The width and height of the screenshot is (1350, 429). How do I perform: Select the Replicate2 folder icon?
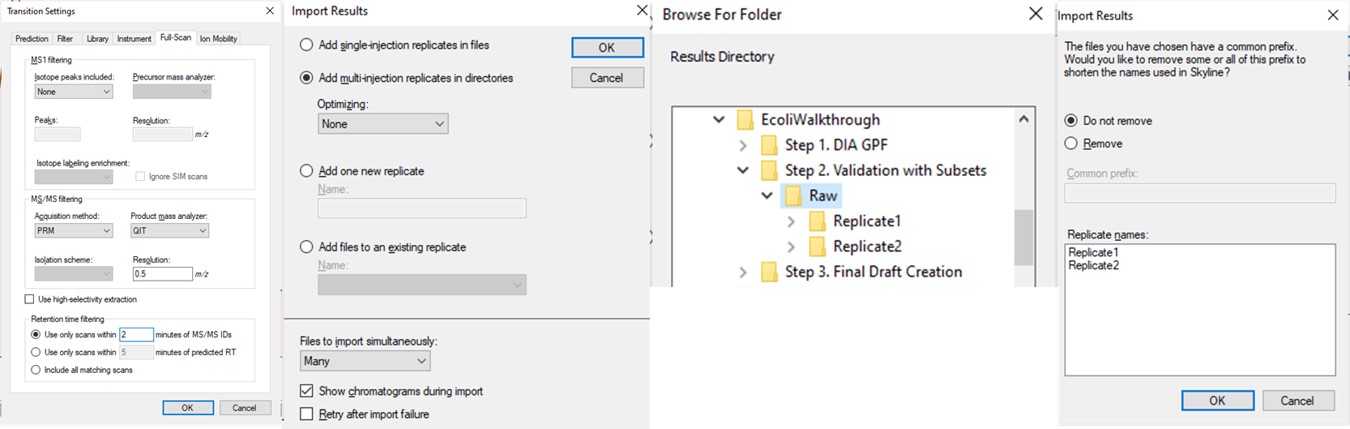[x=817, y=246]
